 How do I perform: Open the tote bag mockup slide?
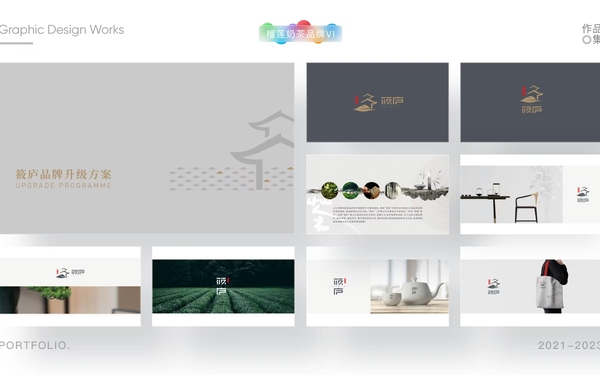530,286
